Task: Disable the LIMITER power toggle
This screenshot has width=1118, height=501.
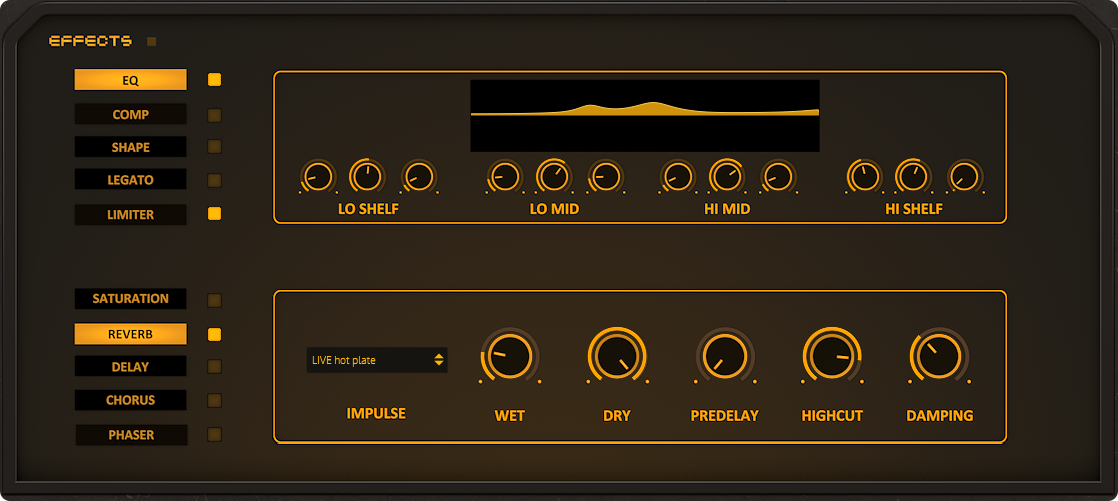Action: 215,214
